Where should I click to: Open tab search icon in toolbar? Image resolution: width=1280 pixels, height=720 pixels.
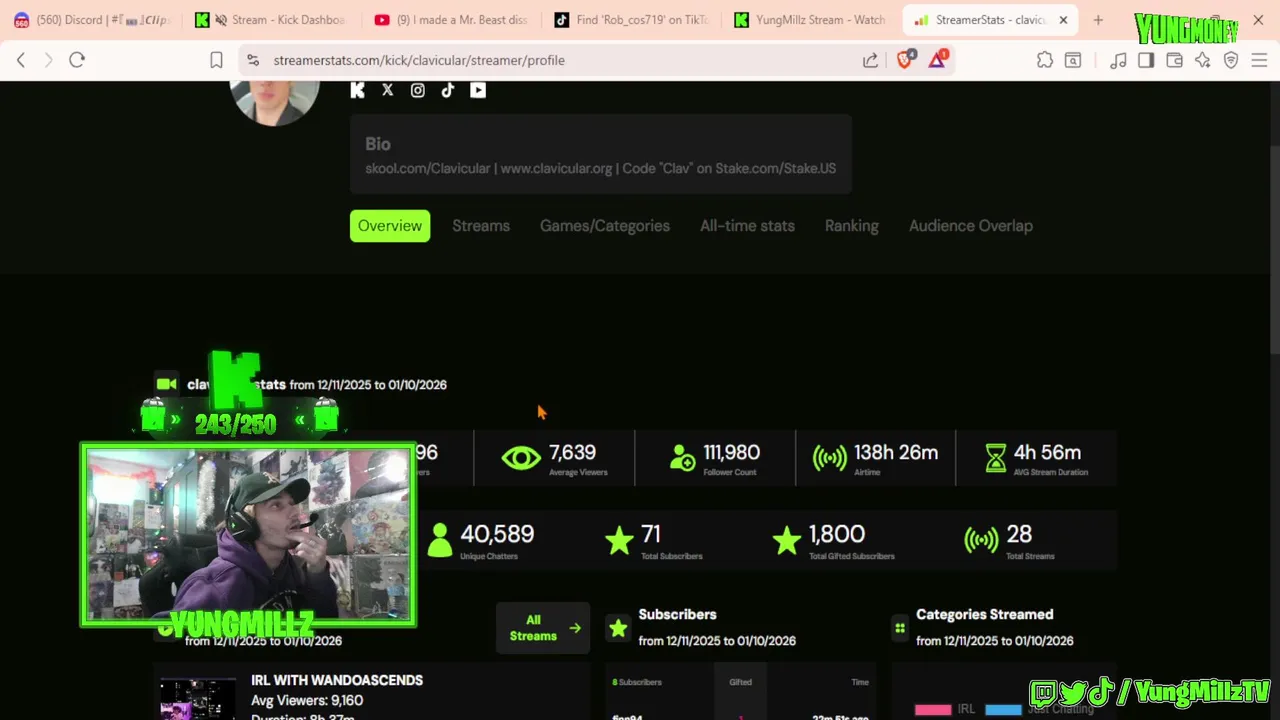[1073, 60]
